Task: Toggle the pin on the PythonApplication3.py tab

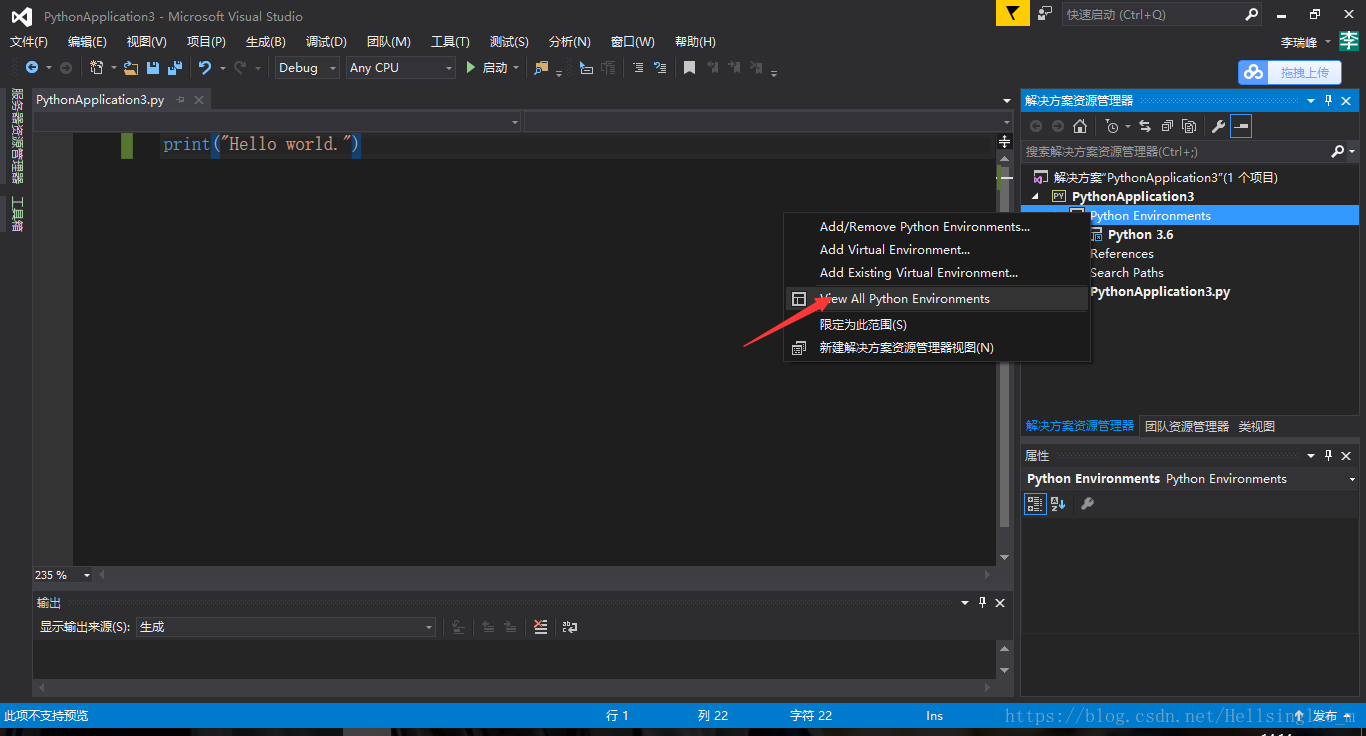Action: coord(181,100)
